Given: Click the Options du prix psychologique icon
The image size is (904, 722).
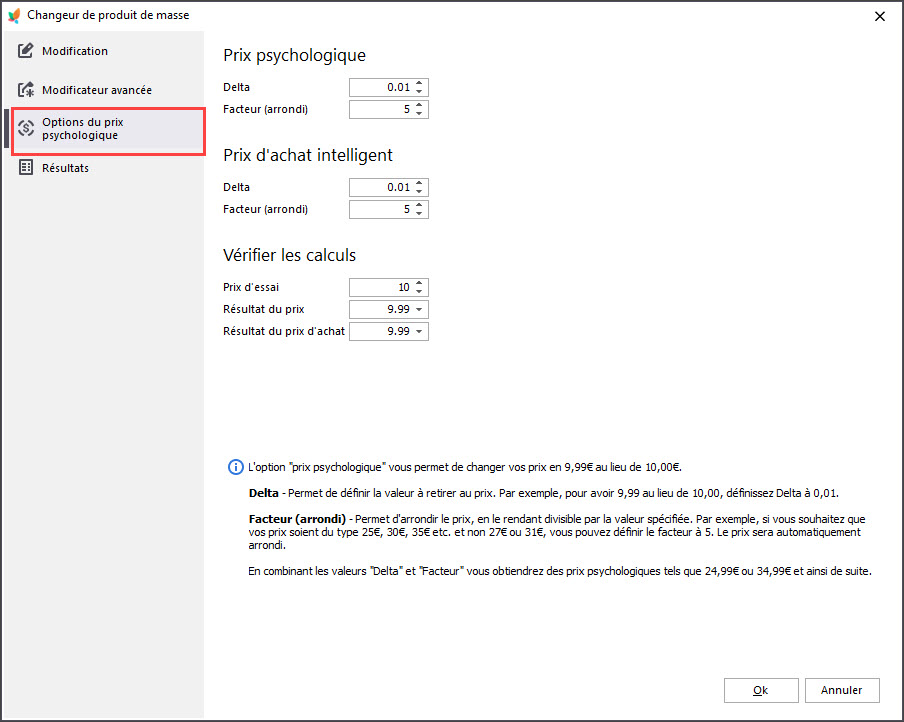Looking at the screenshot, I should [26, 128].
